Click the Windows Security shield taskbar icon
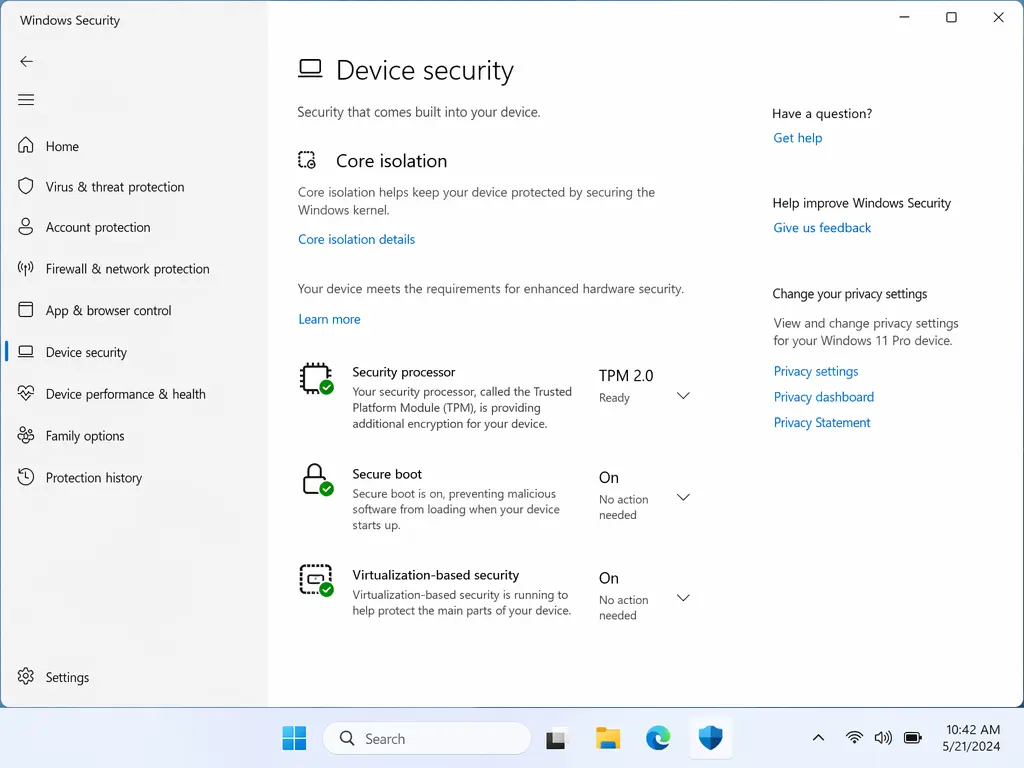Image resolution: width=1024 pixels, height=768 pixels. pyautogui.click(x=710, y=738)
